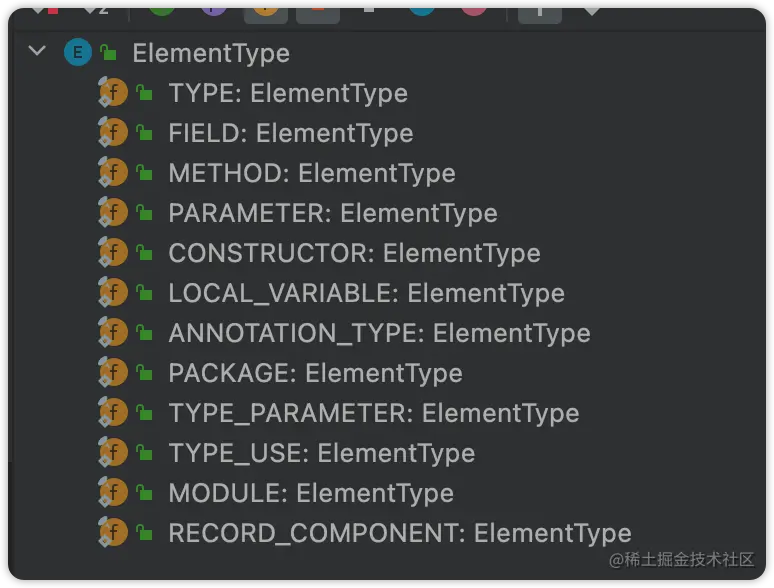Click the ElementType enum class icon
This screenshot has height=588, width=774.
77,53
